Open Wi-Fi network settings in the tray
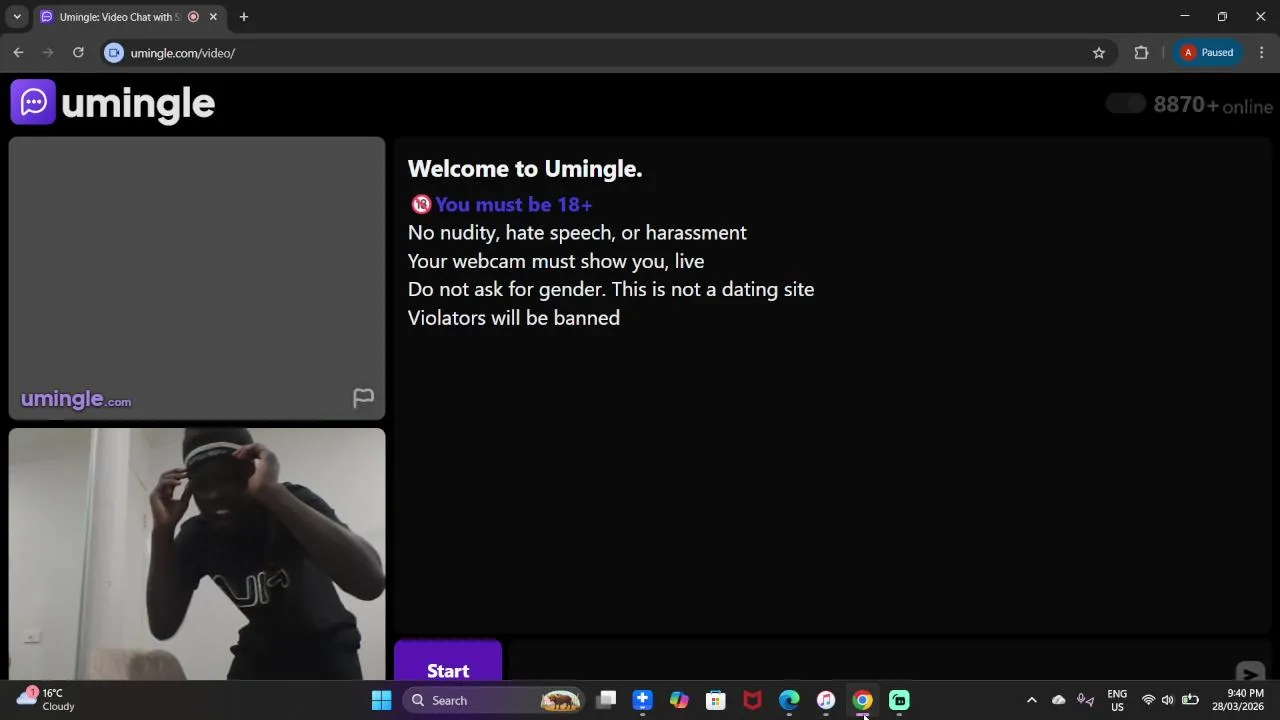The height and width of the screenshot is (720, 1280). click(1148, 700)
